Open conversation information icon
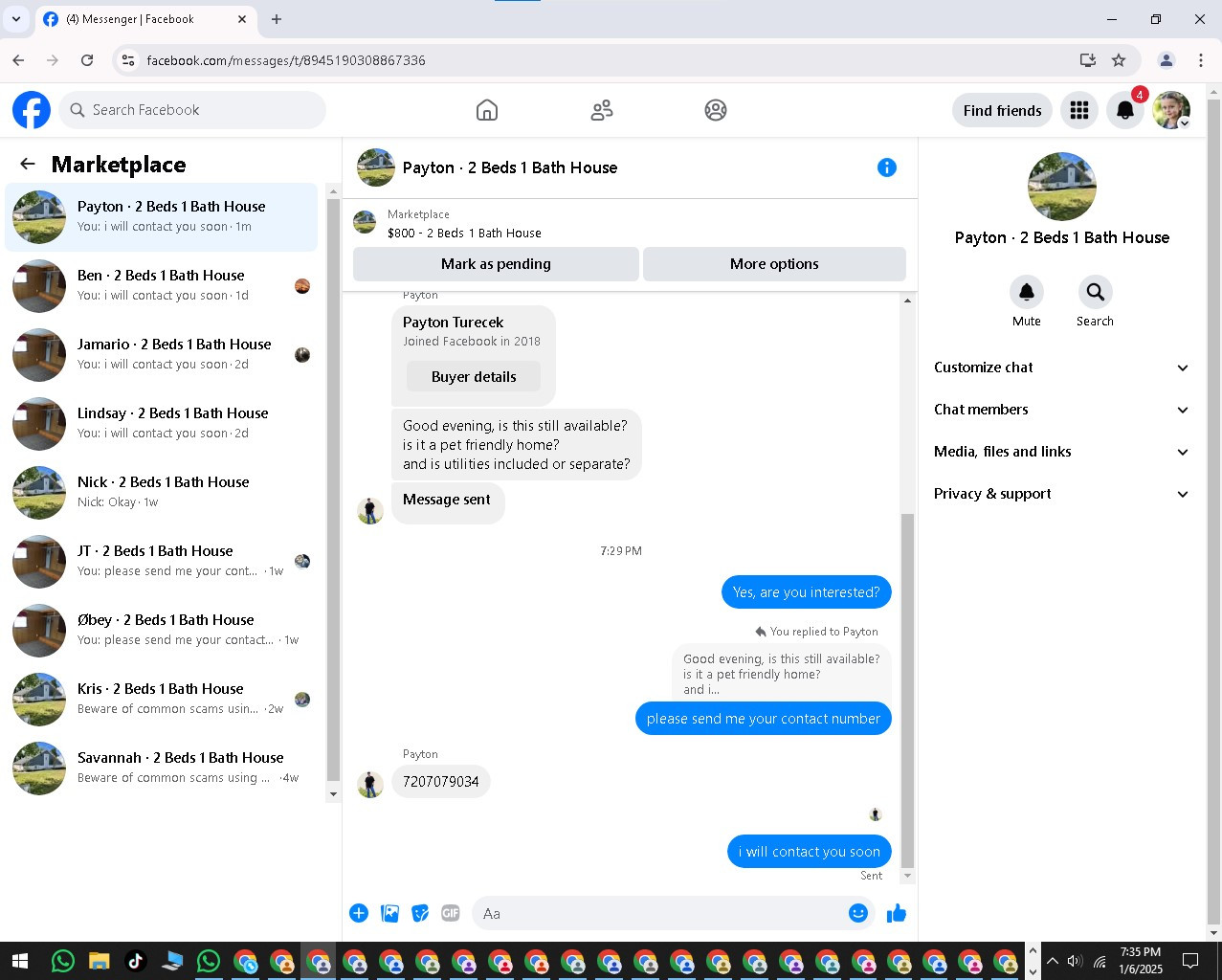Screen dimensions: 1222x980 tap(887, 167)
